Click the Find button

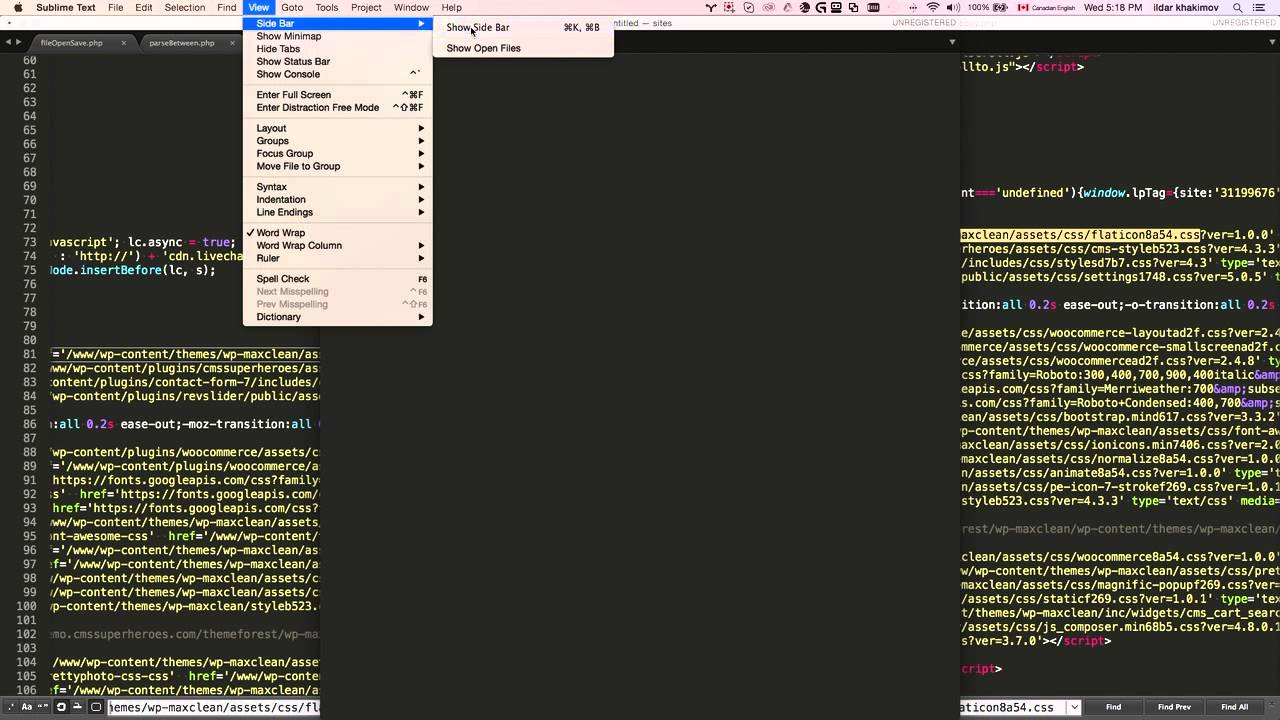point(1113,707)
